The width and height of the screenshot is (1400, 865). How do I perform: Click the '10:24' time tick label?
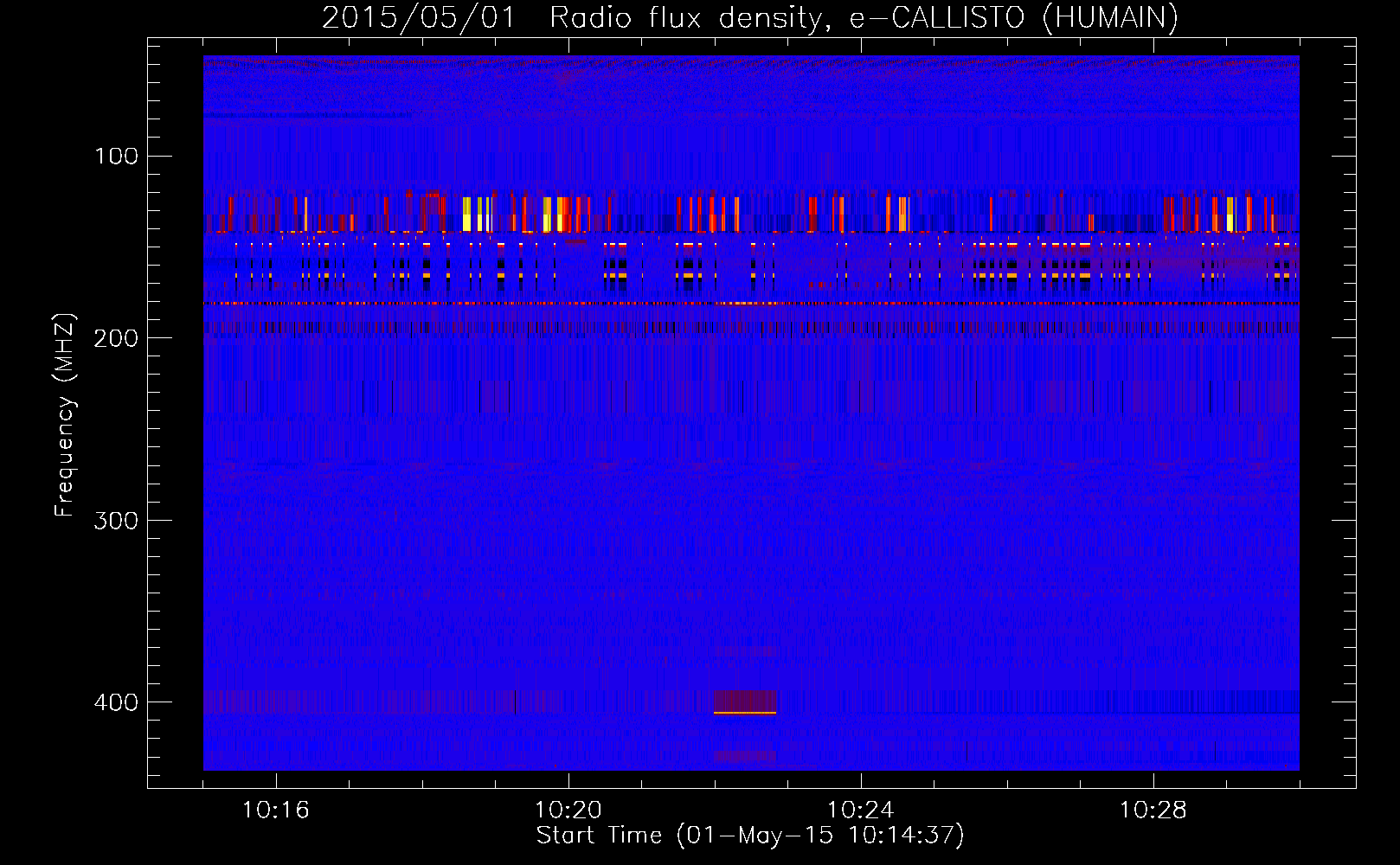861,811
